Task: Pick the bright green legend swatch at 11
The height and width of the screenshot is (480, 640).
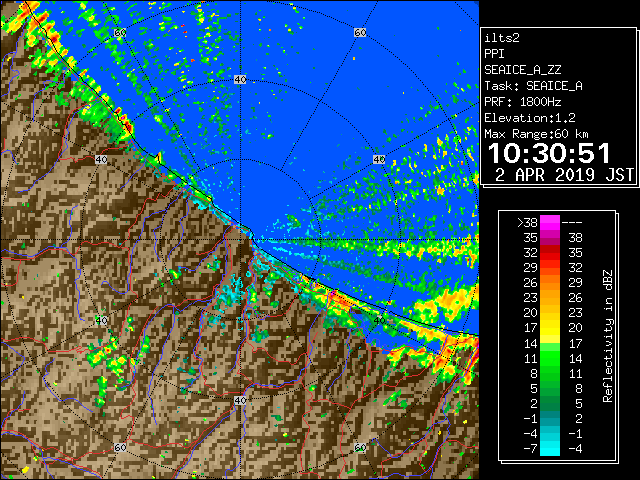Action: 550,358
